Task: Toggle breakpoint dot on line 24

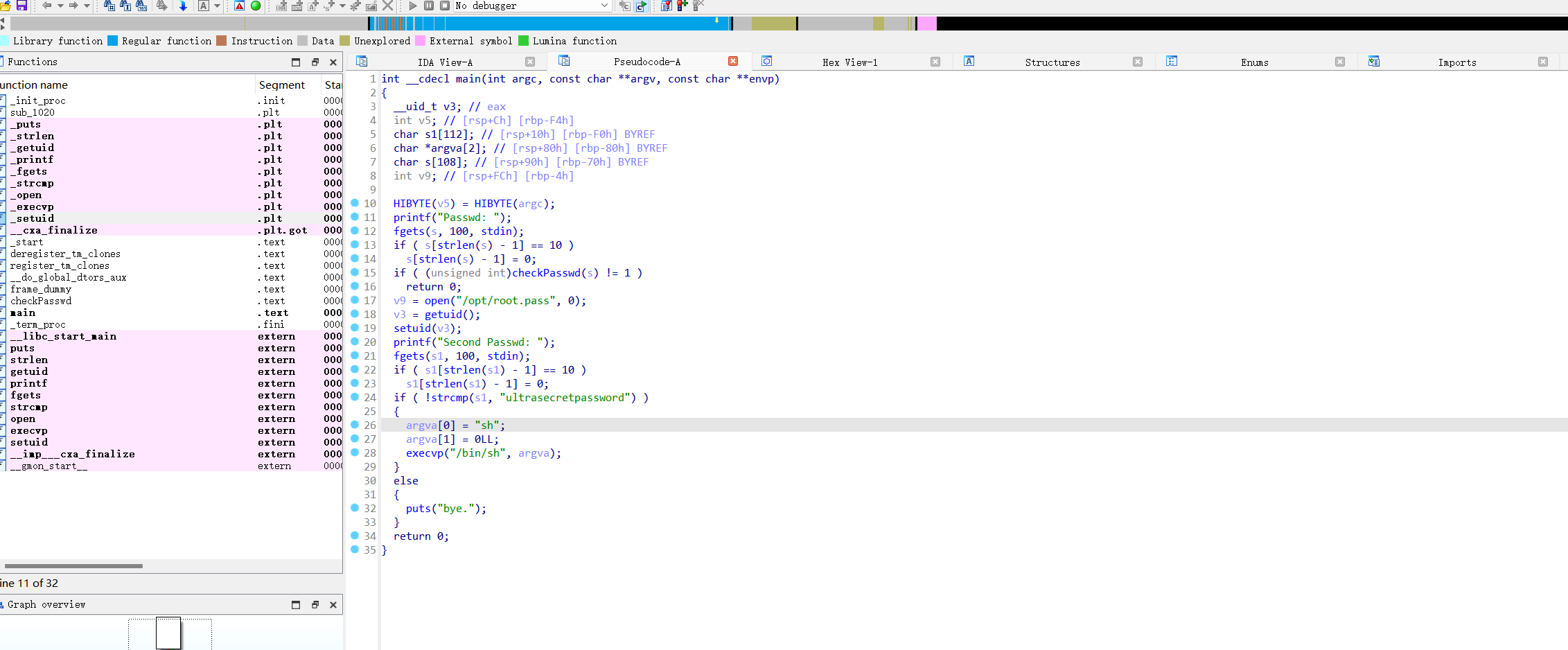Action: (355, 397)
